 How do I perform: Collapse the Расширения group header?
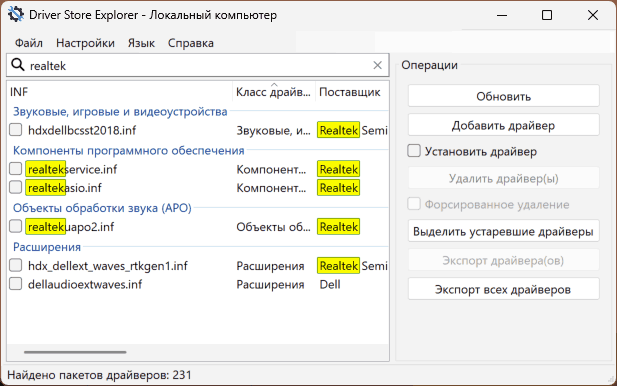pos(47,247)
